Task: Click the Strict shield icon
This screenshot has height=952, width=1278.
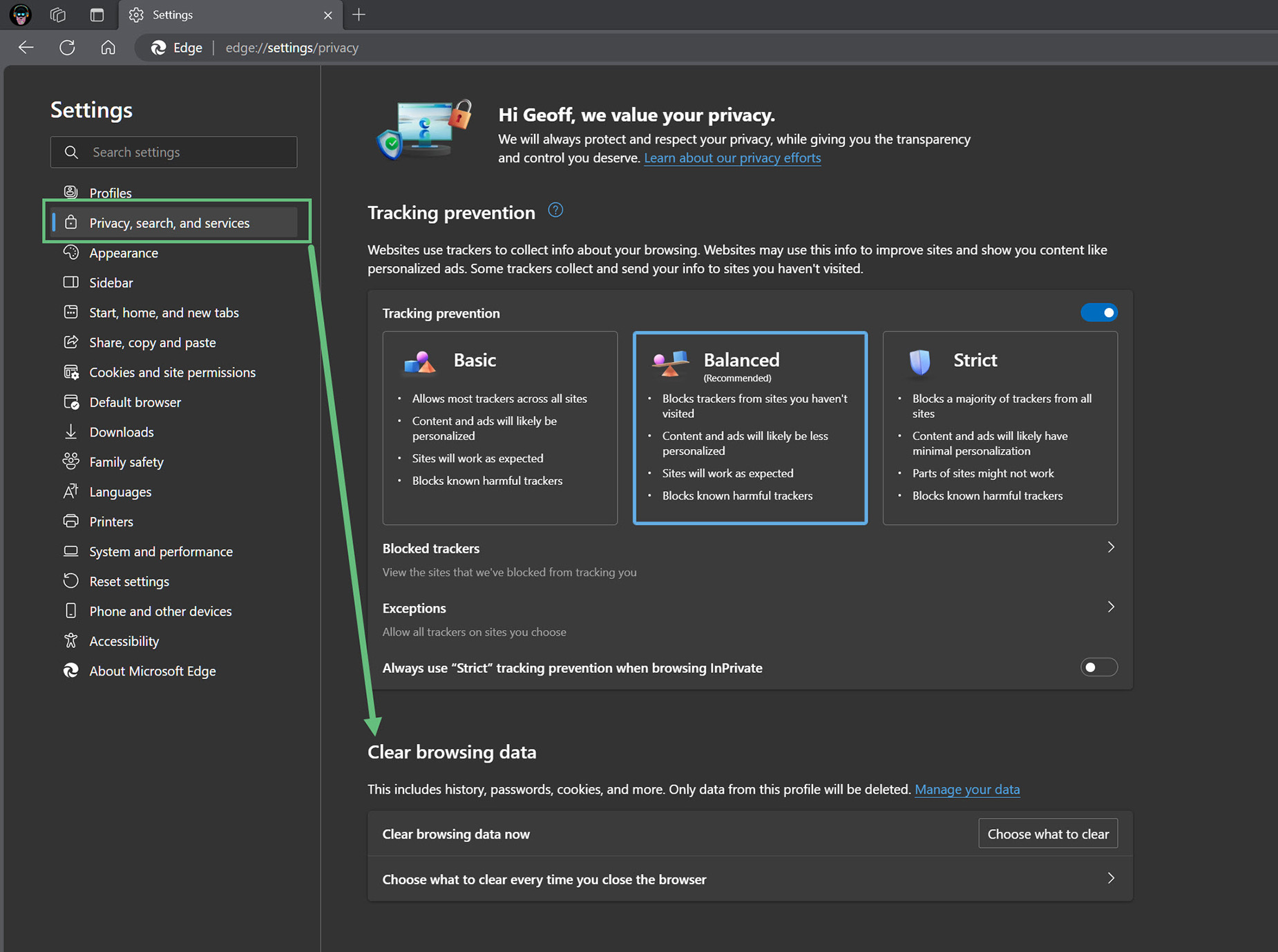Action: (919, 361)
